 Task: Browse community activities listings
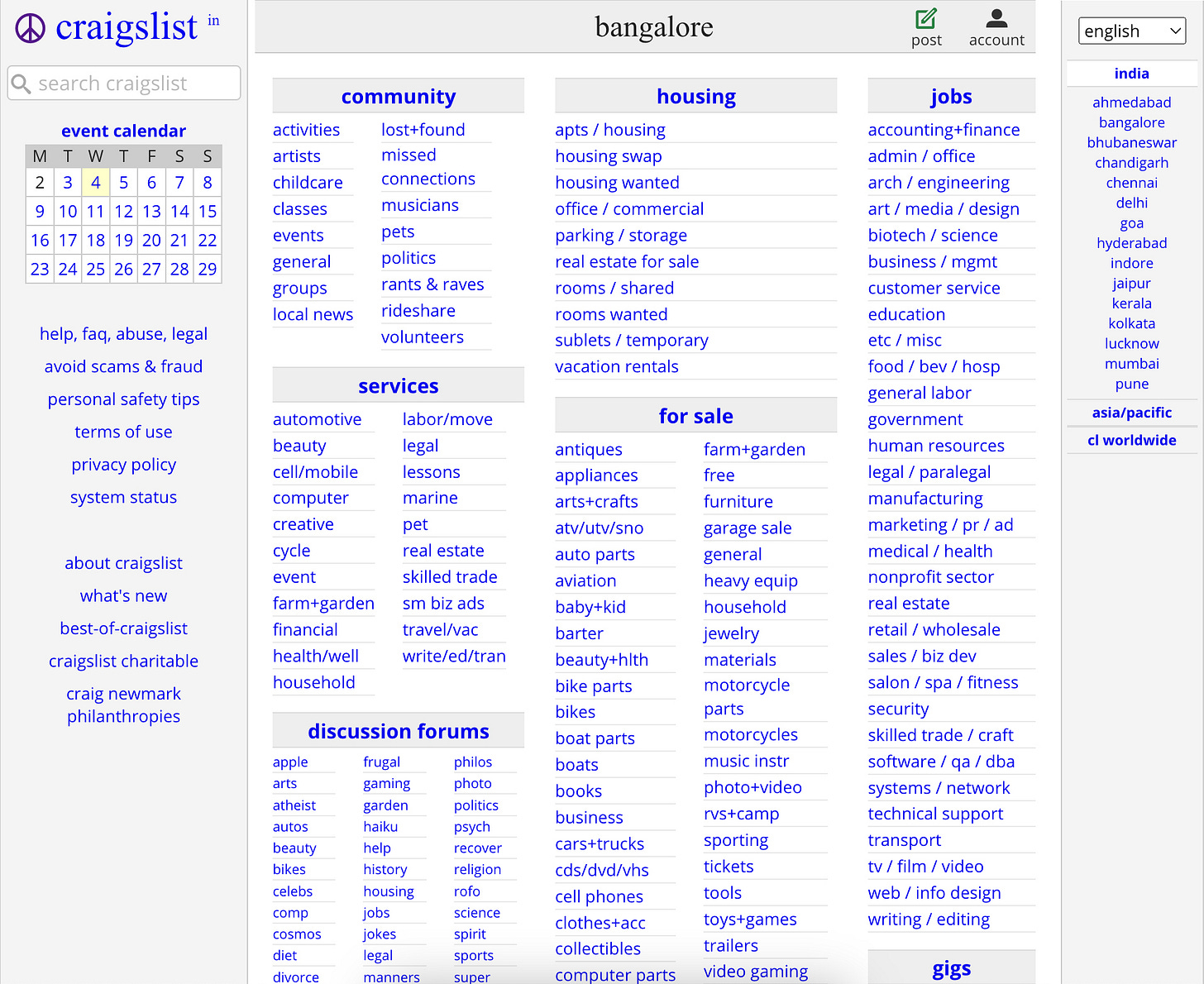pyautogui.click(x=306, y=130)
